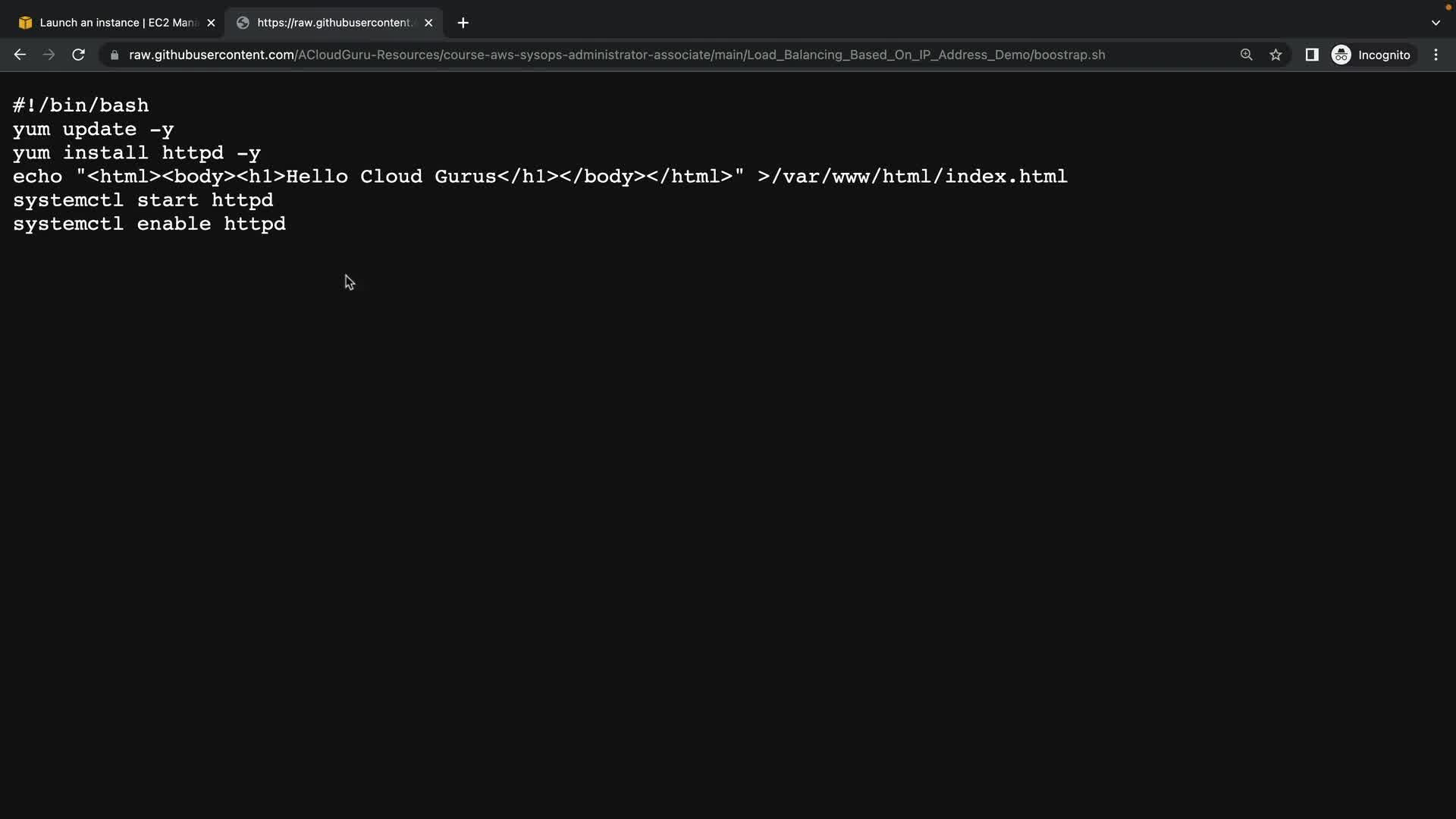Focus the address bar URL
The width and height of the screenshot is (1456, 819).
[616, 55]
